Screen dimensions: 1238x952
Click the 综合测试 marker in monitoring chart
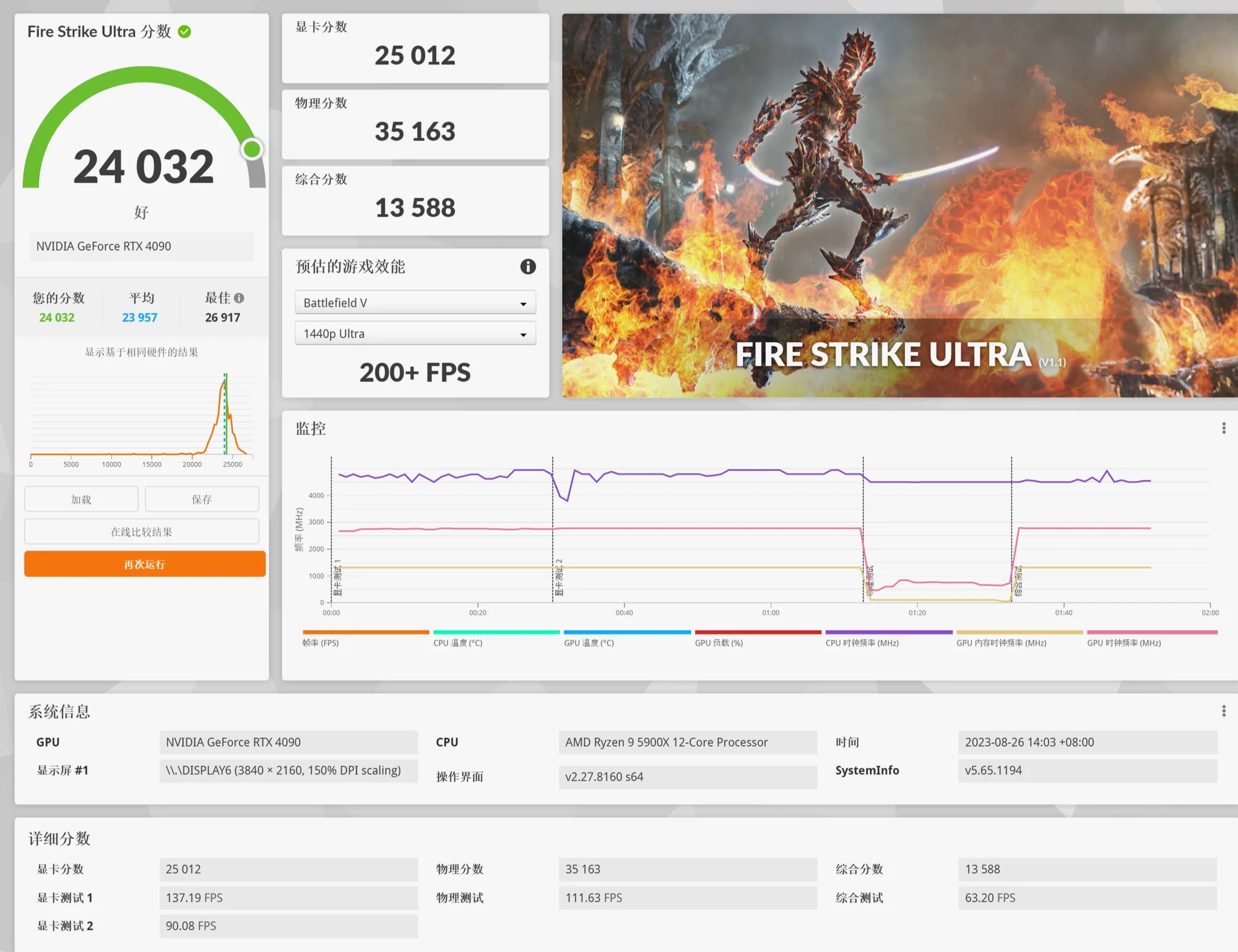[1018, 581]
